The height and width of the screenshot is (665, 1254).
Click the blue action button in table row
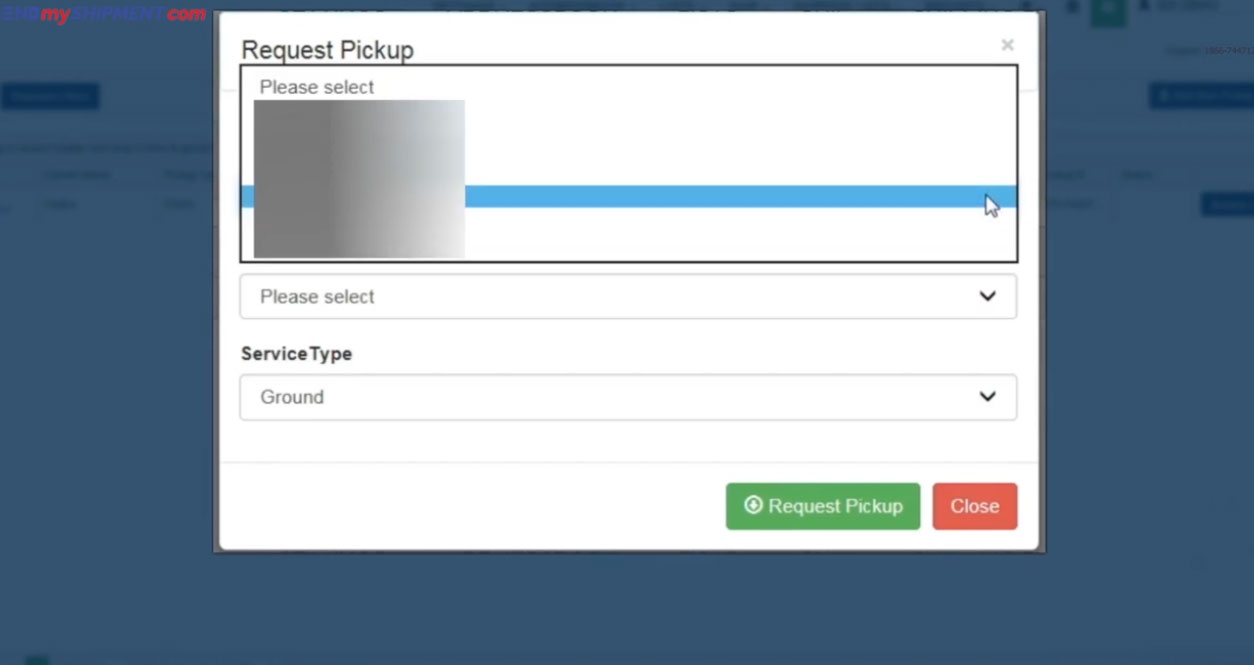pos(1226,204)
